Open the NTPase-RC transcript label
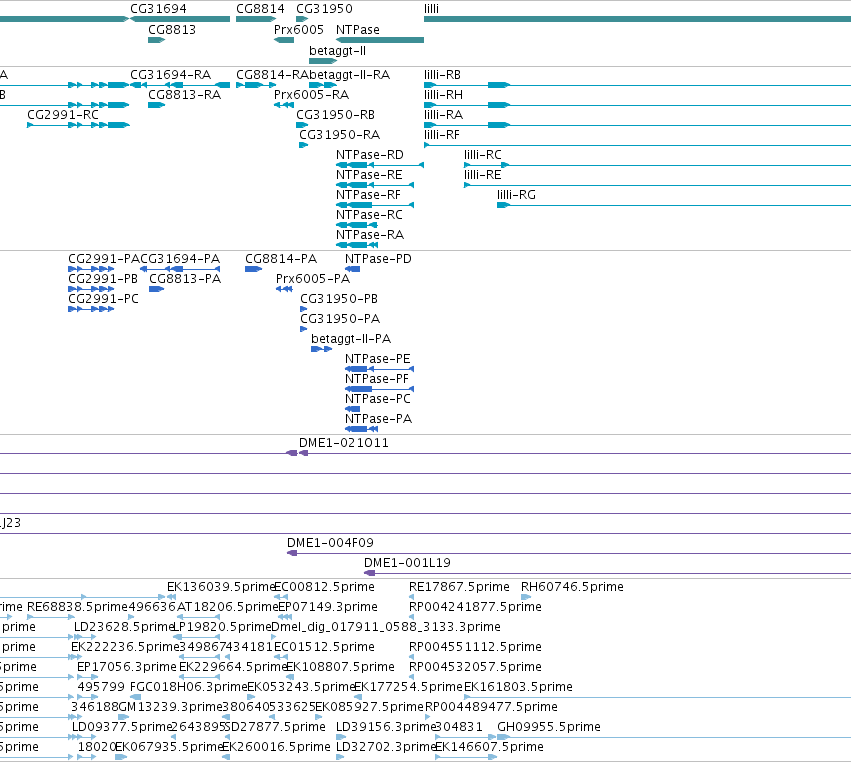The image size is (851, 762). pyautogui.click(x=369, y=215)
